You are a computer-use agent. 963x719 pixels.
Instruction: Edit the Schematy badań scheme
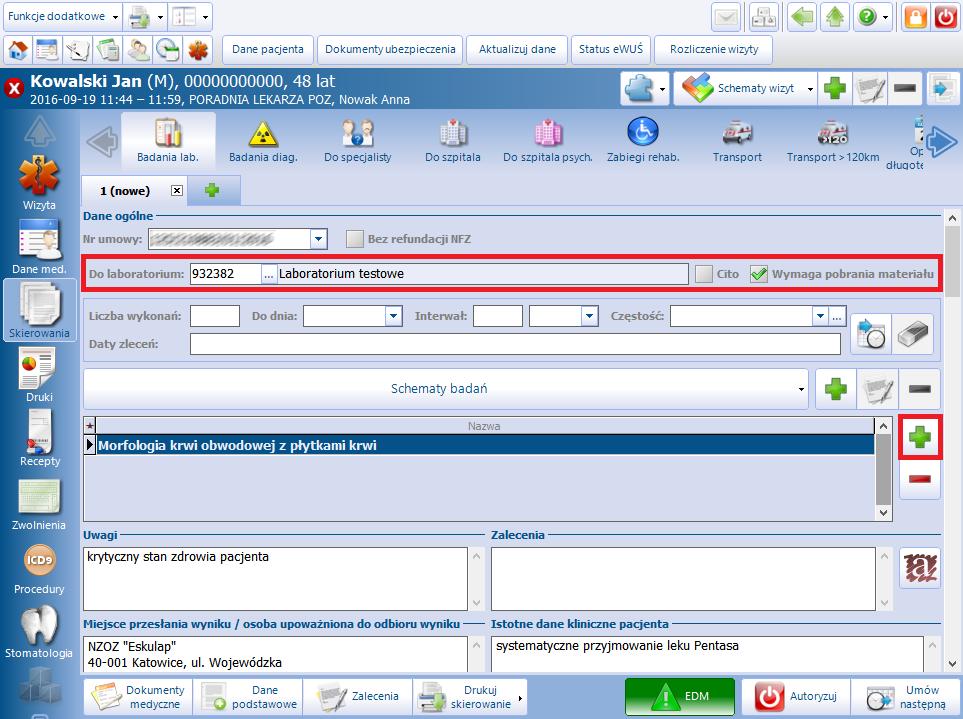pyautogui.click(x=877, y=389)
